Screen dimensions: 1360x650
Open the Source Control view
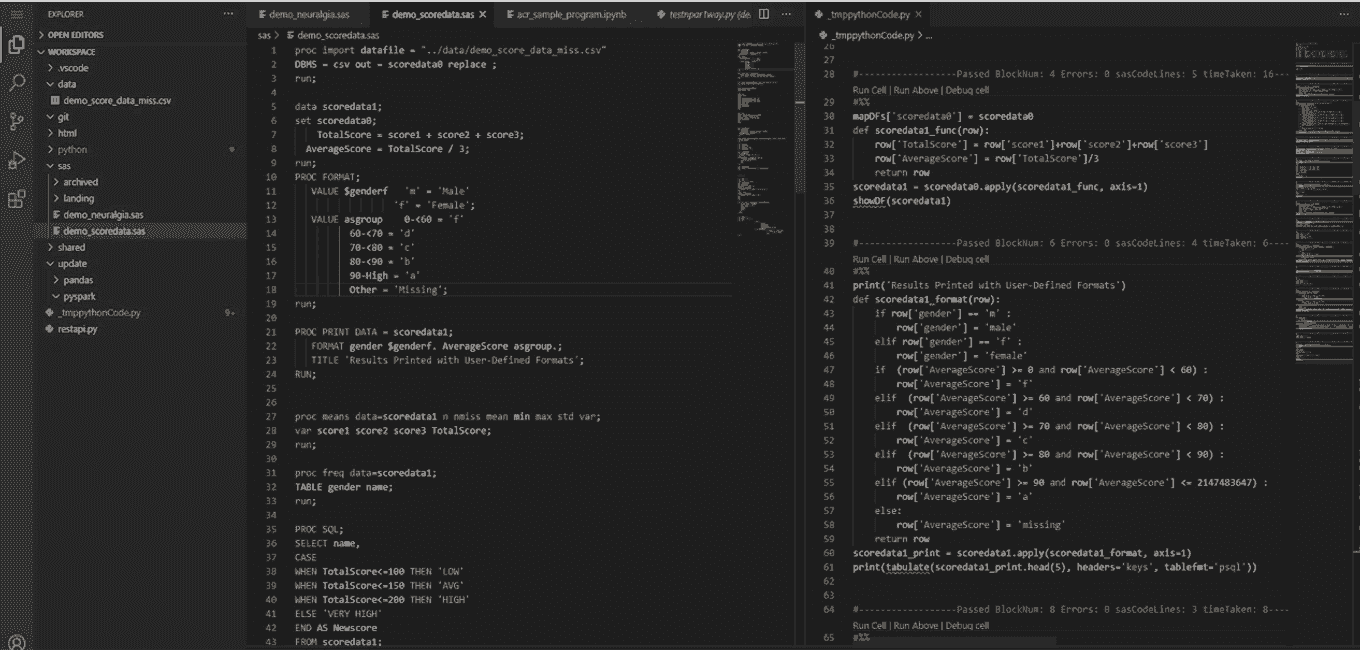[17, 121]
